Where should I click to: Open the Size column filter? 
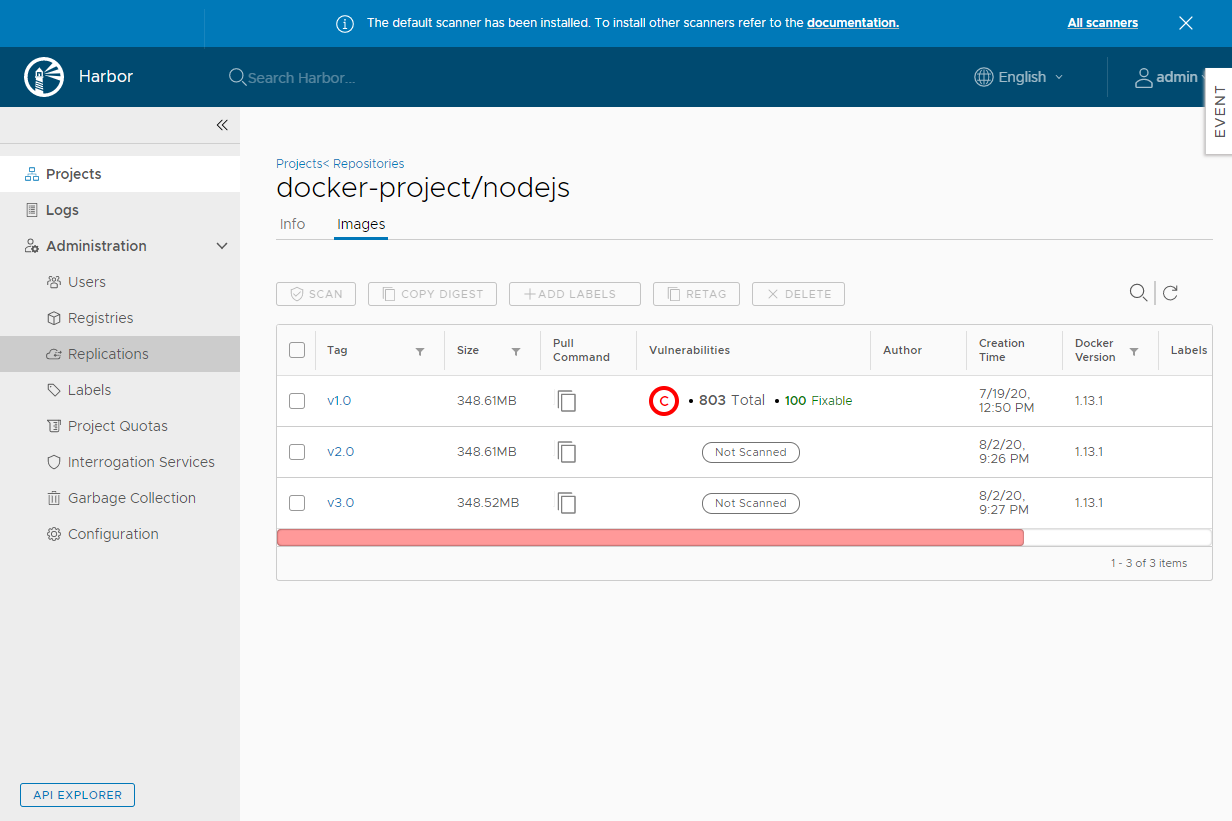pyautogui.click(x=516, y=352)
